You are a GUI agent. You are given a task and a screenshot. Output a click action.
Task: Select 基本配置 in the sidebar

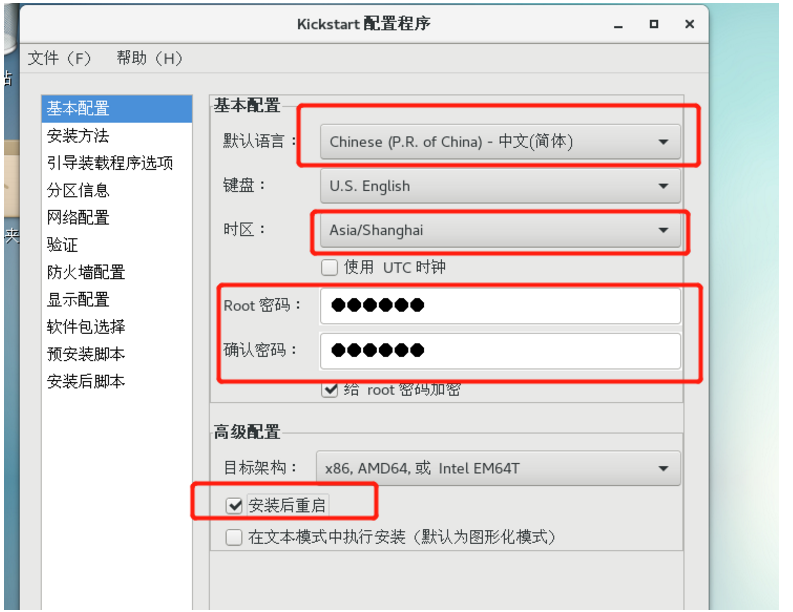click(117, 108)
